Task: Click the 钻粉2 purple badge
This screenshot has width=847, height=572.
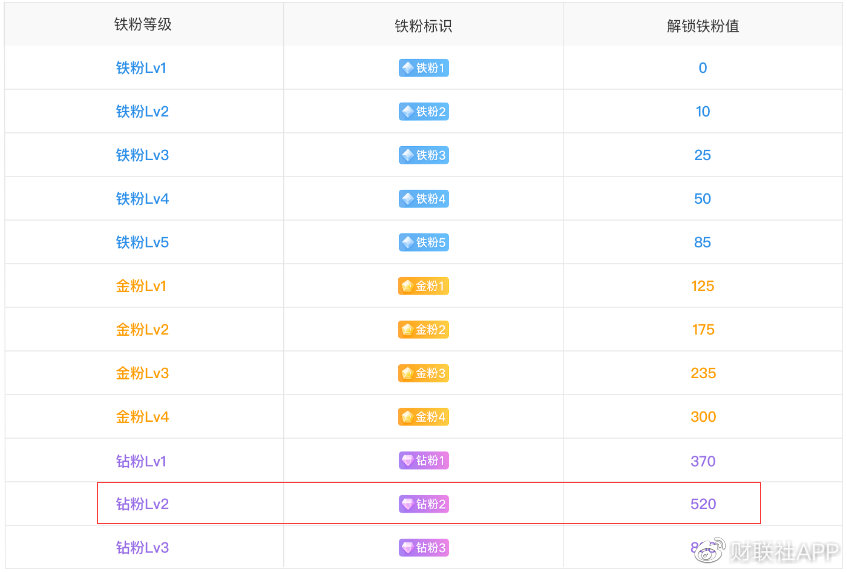Action: click(423, 504)
